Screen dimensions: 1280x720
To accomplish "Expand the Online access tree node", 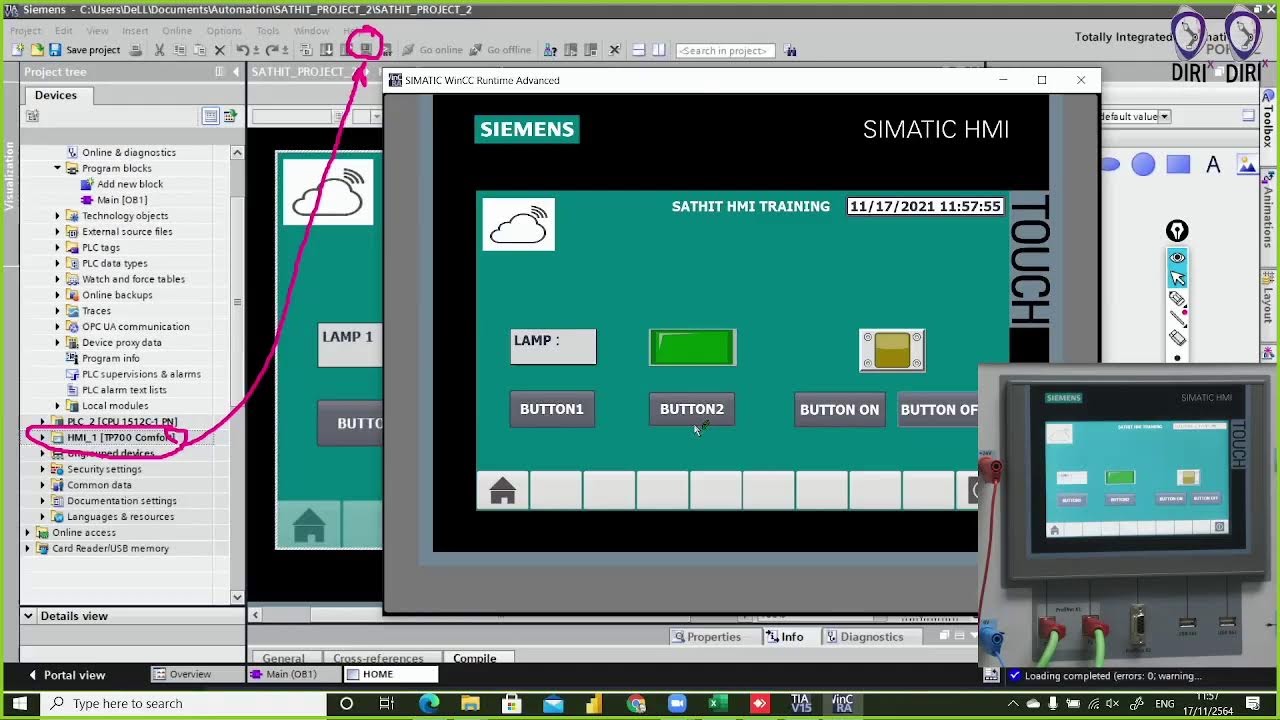I will tap(28, 532).
